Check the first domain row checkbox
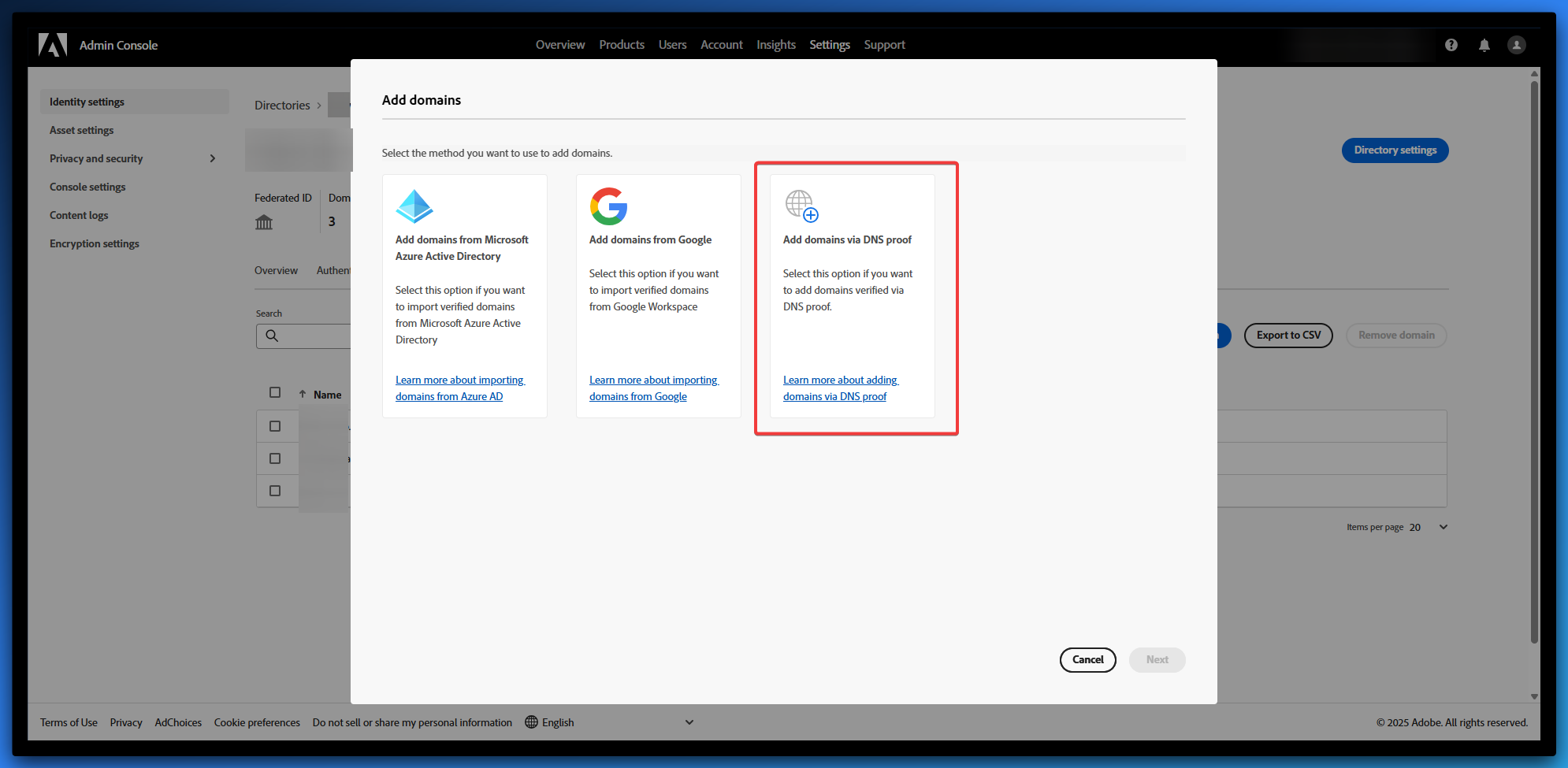The height and width of the screenshot is (768, 1568). [275, 426]
